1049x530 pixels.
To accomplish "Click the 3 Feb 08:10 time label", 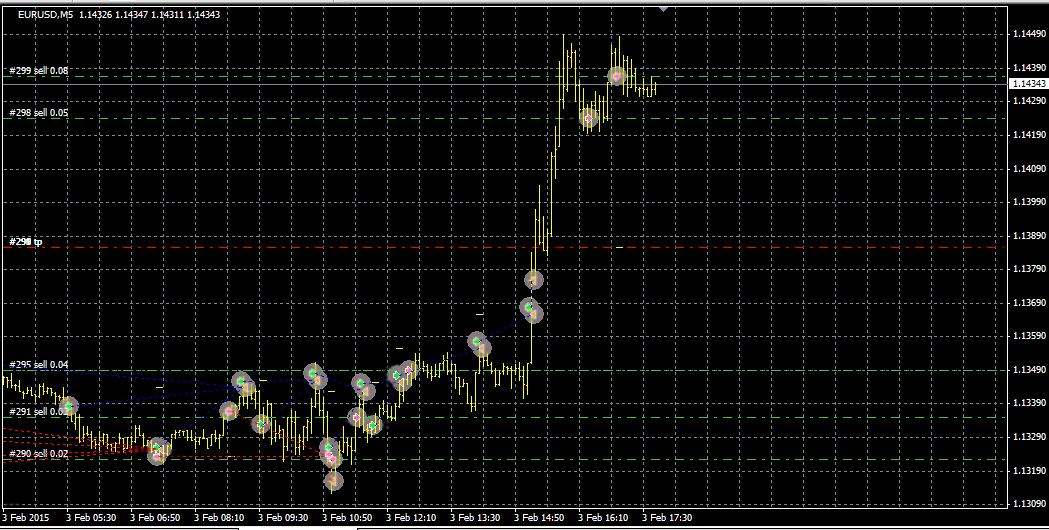I will [x=219, y=517].
